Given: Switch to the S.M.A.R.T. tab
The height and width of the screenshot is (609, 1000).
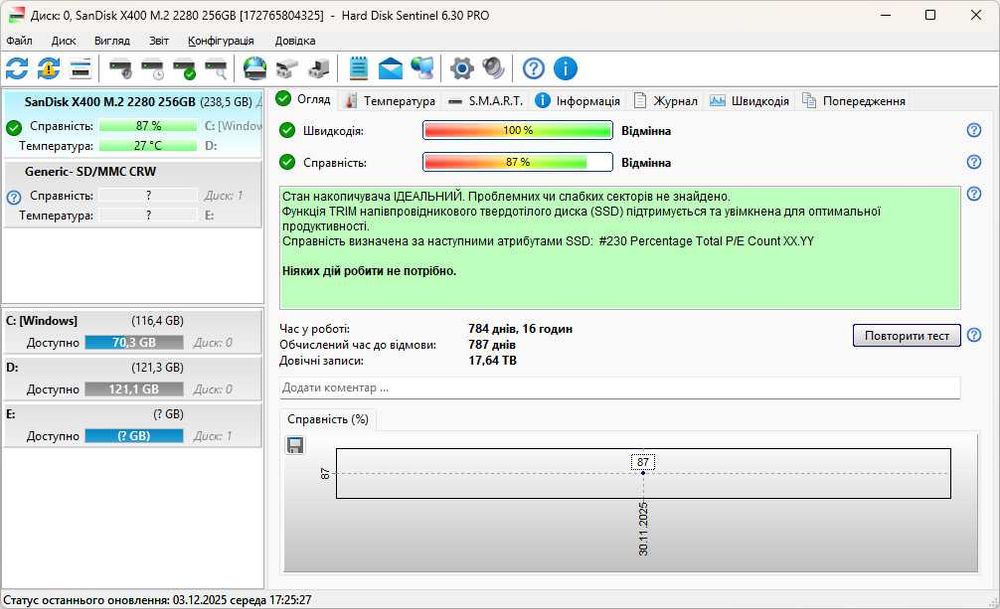Looking at the screenshot, I should tap(485, 101).
